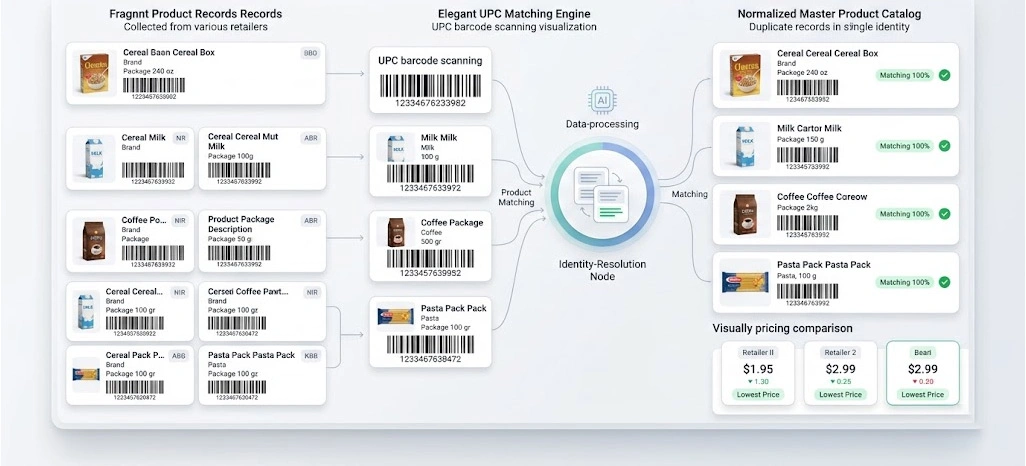
Task: Click the Data-processing label
Action: [603, 124]
